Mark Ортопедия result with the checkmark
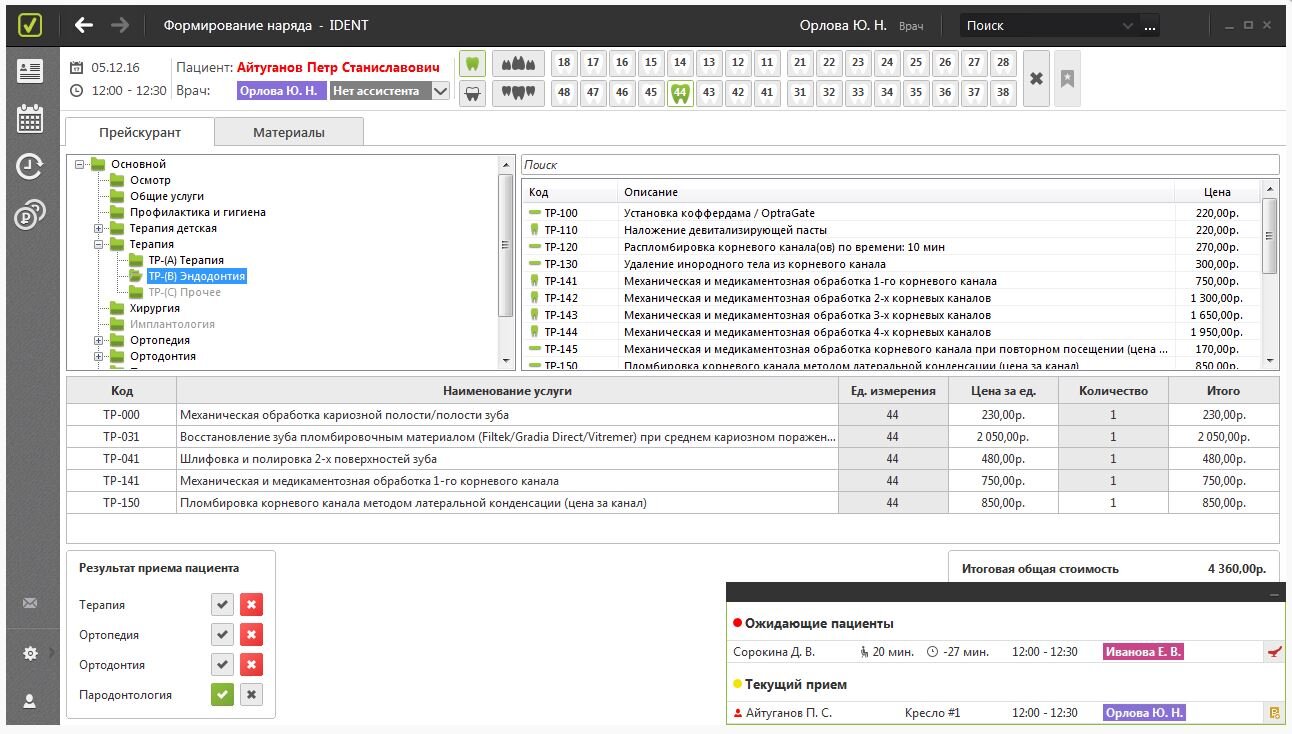1292x734 pixels. (222, 635)
